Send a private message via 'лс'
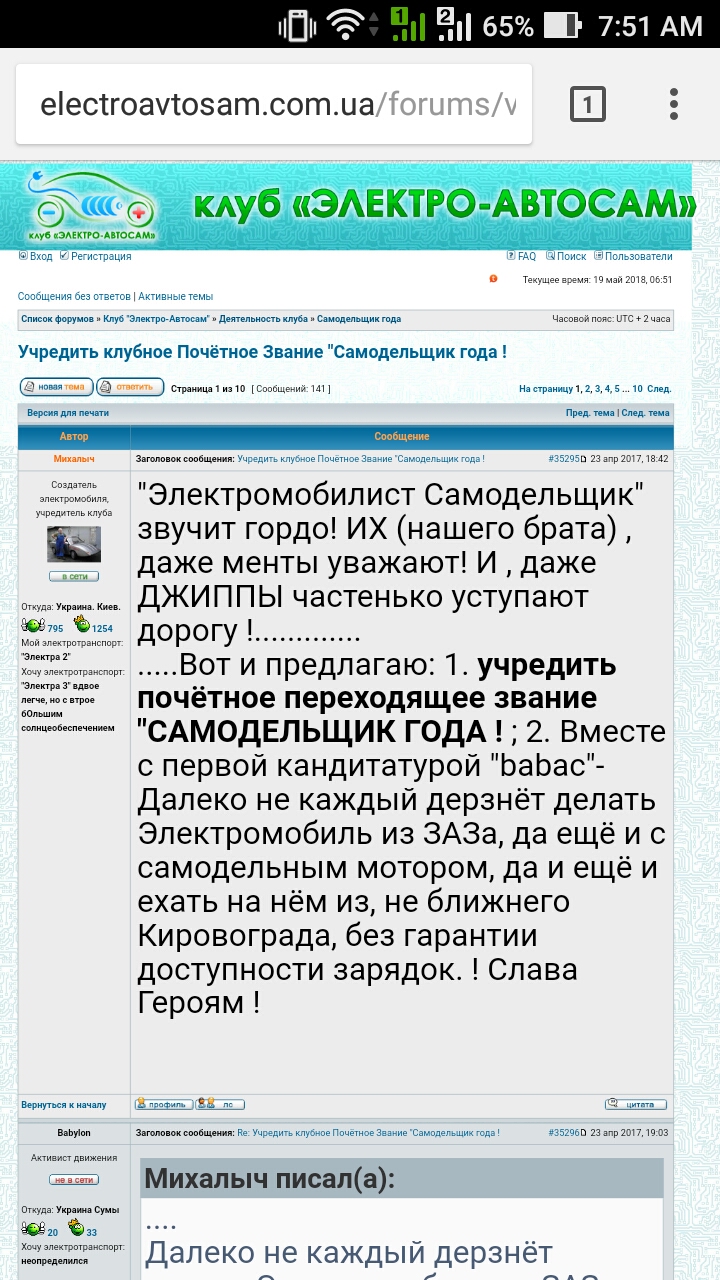This screenshot has height=1280, width=720. 220,1104
